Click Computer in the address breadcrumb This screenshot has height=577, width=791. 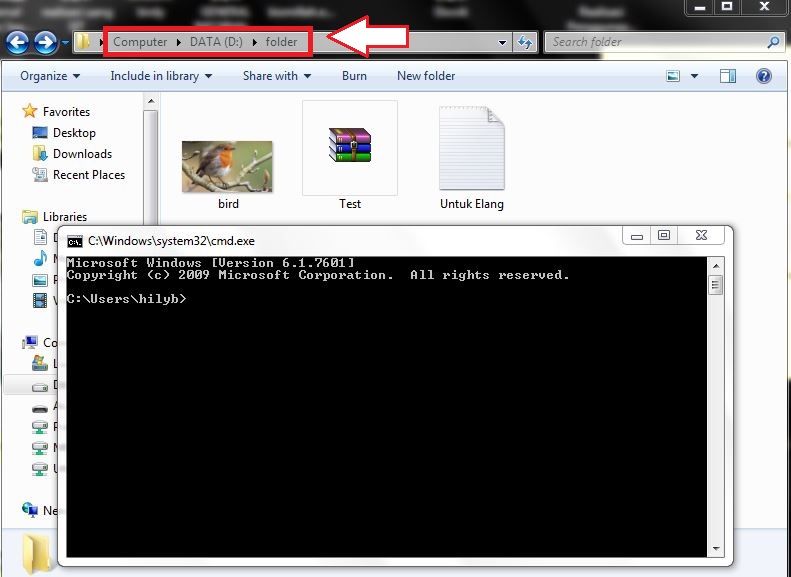[140, 42]
